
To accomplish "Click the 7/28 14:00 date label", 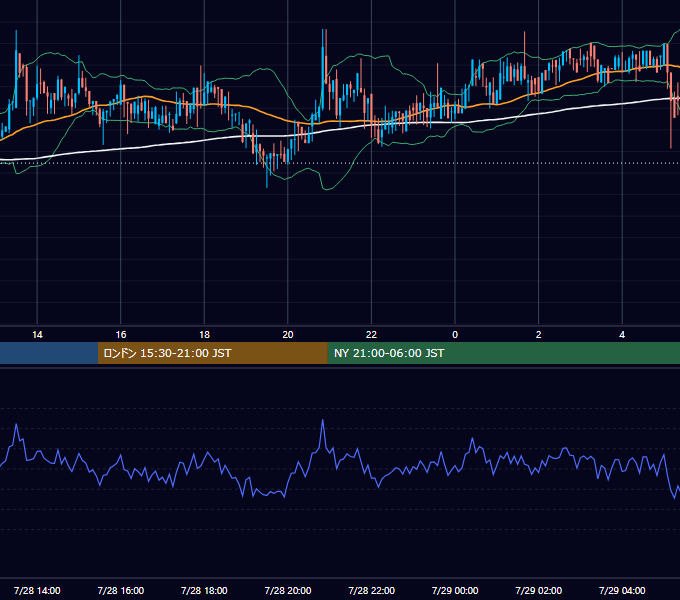I will [37, 590].
